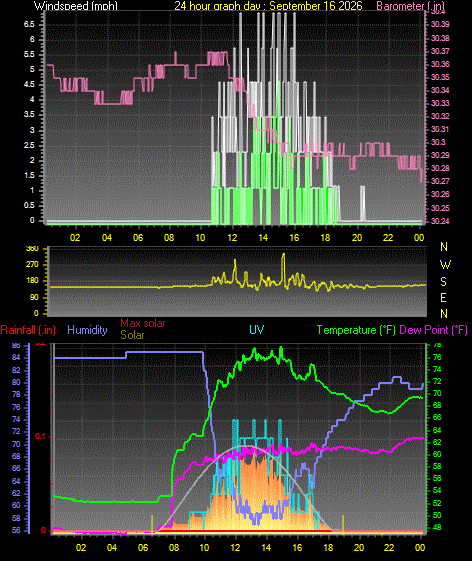Click the 18 hour label under temperature graph
Screen dimensions: 472x561
click(x=328, y=548)
